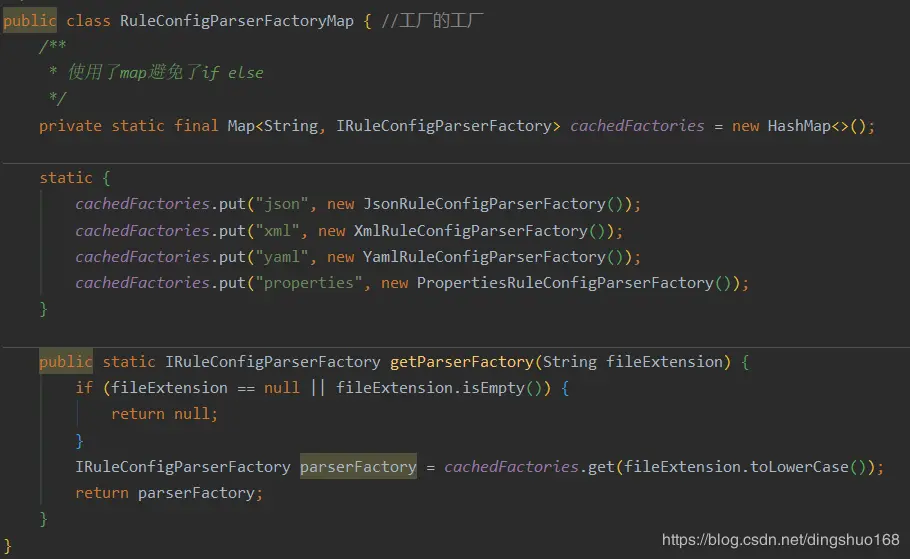The image size is (910, 559).
Task: Click 'fileExtension.toLowerCase()' call
Action: click(x=745, y=467)
